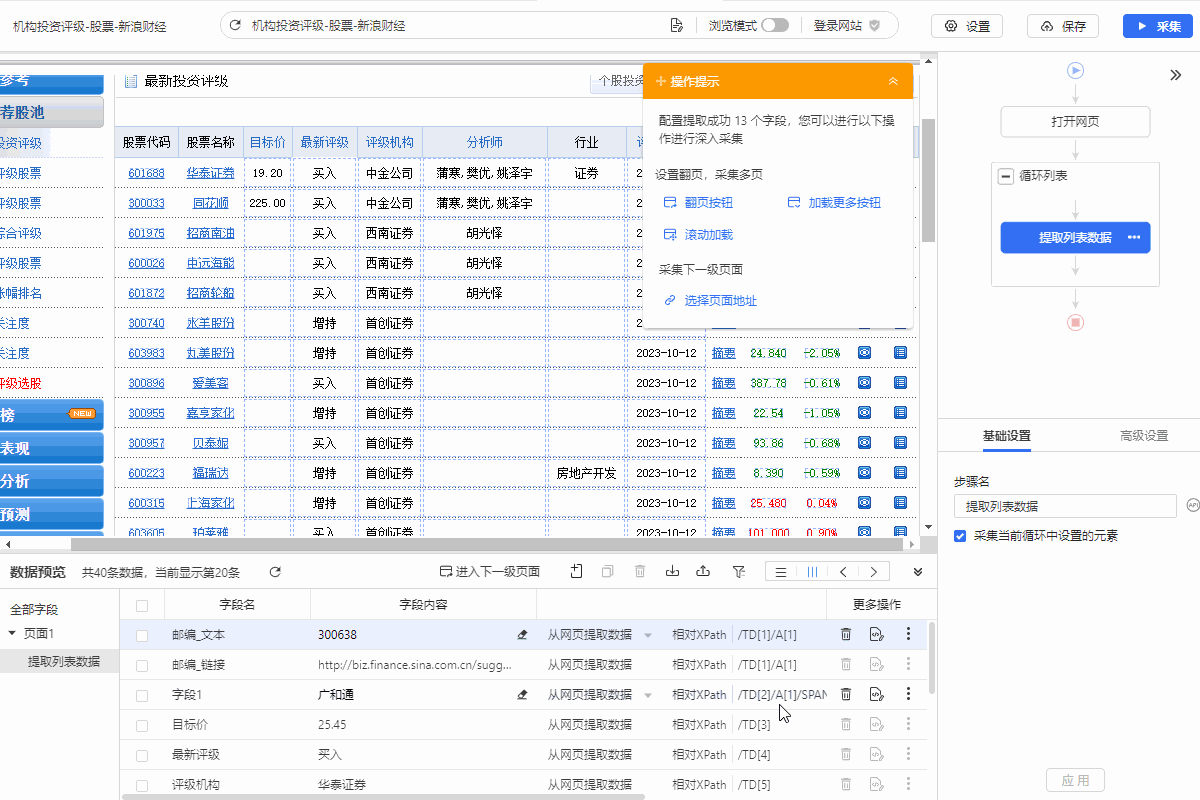The width and height of the screenshot is (1200, 800).
Task: Click the stock code link 601688
Action: pyautogui.click(x=146, y=173)
